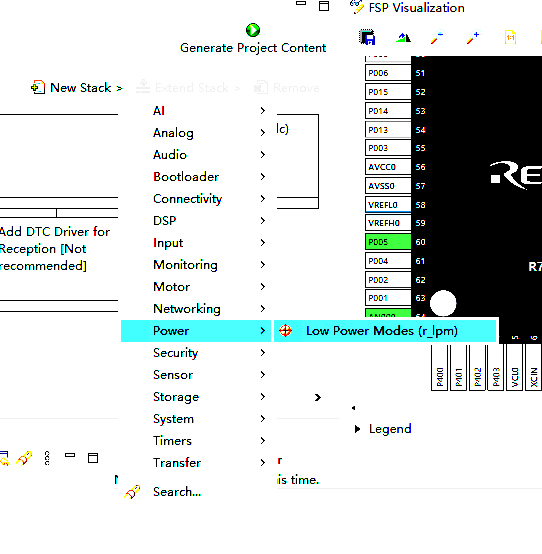
Task: Expand the Legend section
Action: [358, 429]
